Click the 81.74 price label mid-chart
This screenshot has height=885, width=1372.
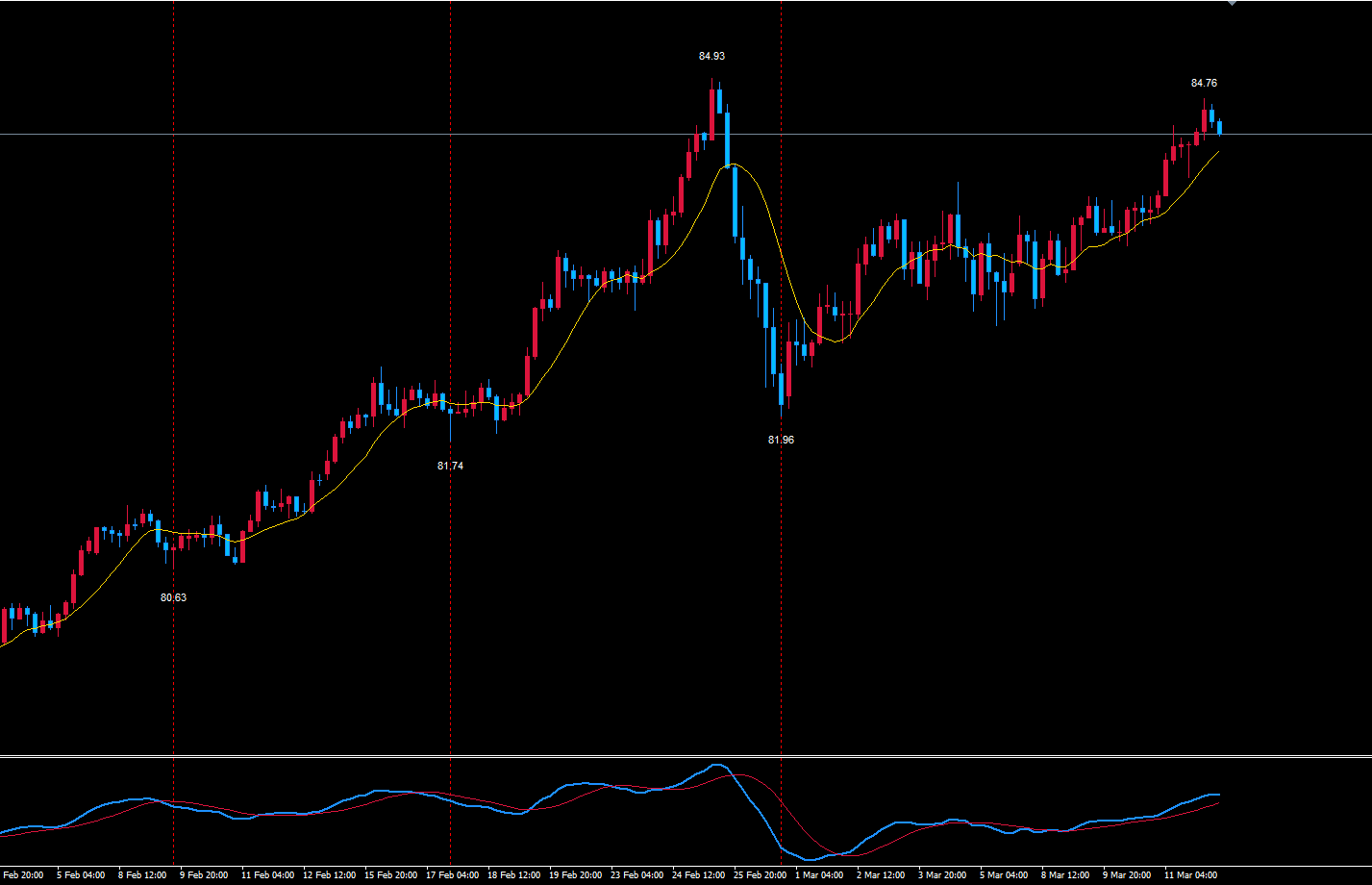448,466
